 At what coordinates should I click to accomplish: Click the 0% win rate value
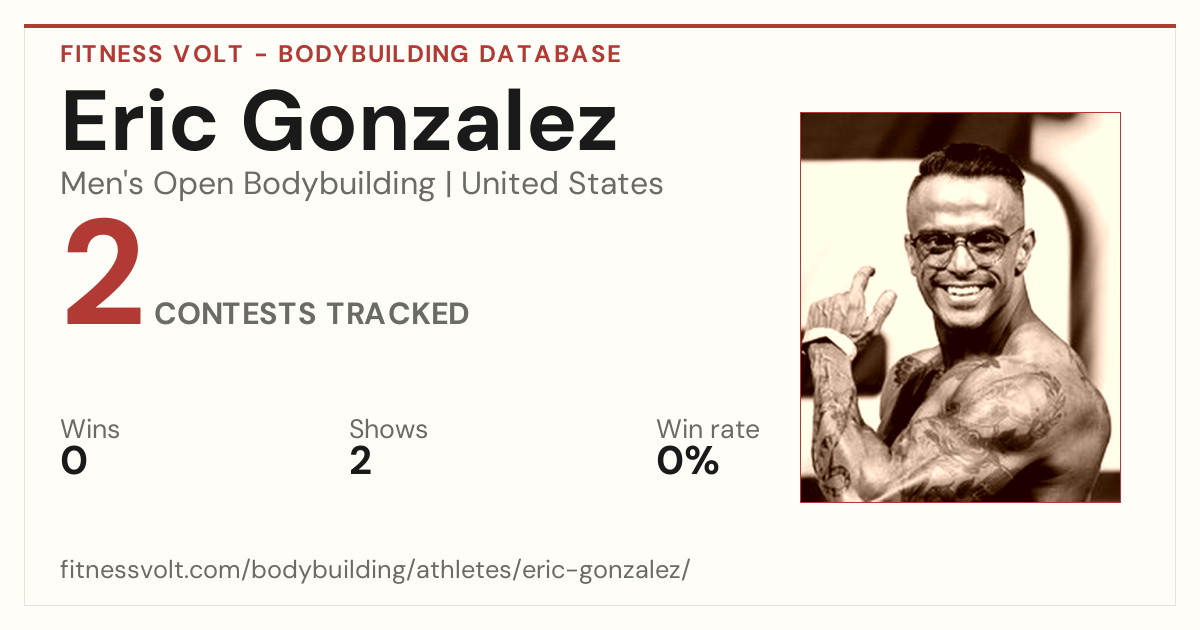(x=688, y=461)
